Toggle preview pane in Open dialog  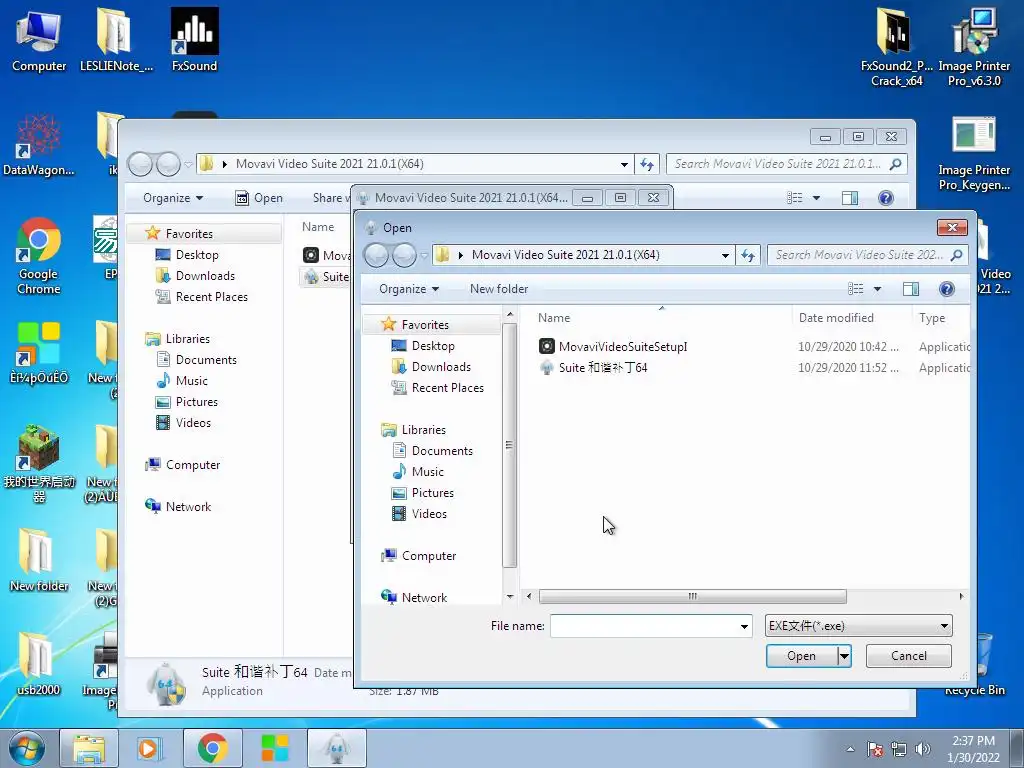910,289
